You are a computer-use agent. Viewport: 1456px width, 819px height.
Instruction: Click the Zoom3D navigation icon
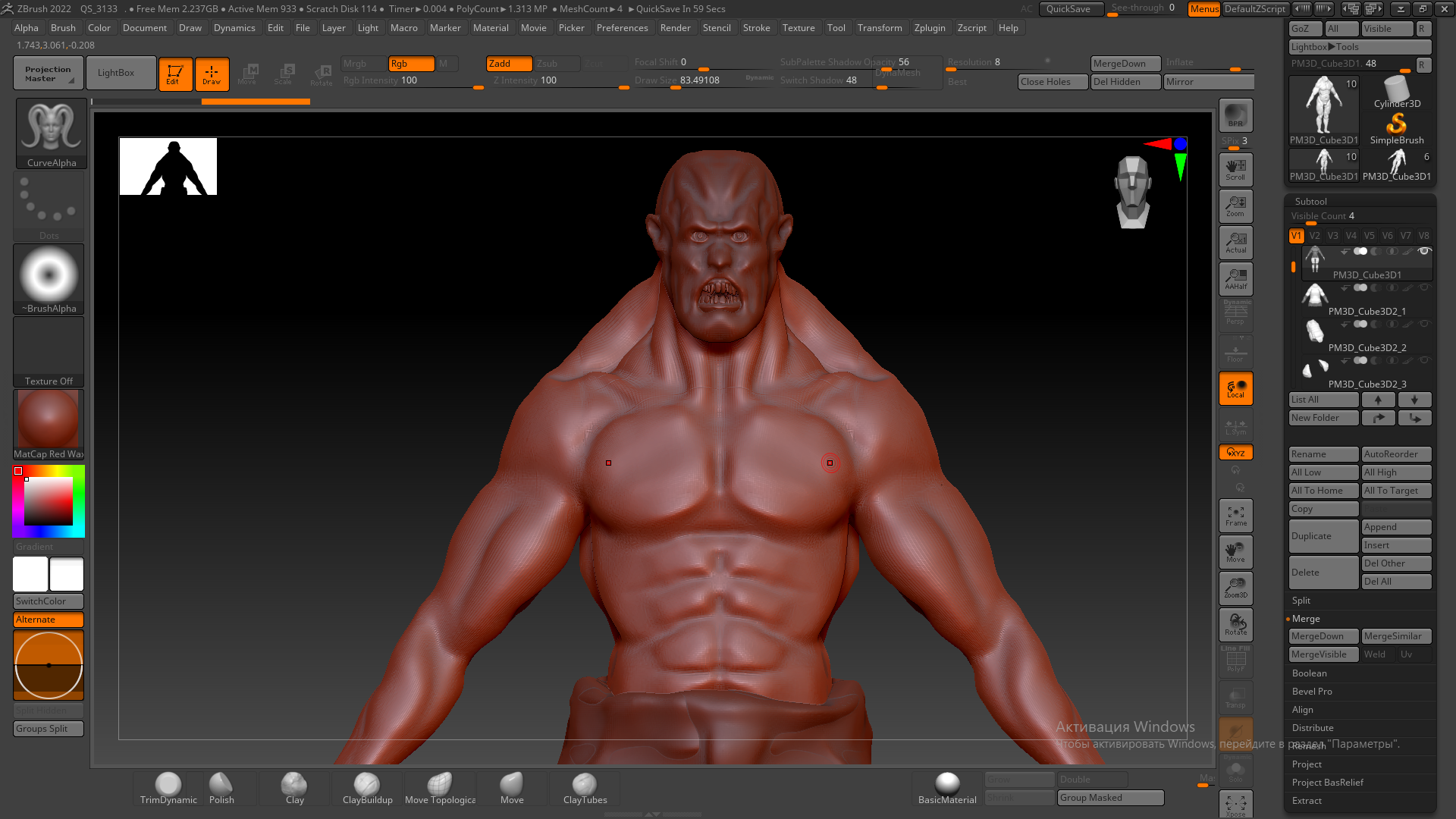1235,588
